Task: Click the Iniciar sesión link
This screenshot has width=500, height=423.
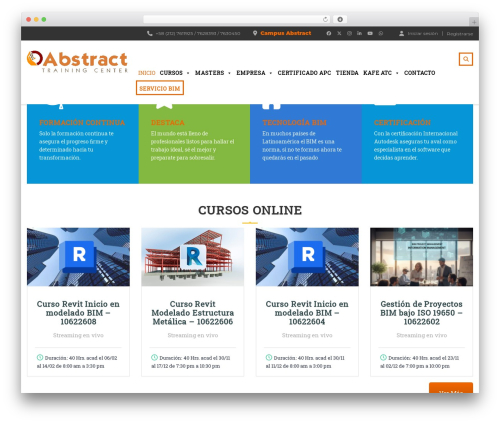Action: click(423, 34)
